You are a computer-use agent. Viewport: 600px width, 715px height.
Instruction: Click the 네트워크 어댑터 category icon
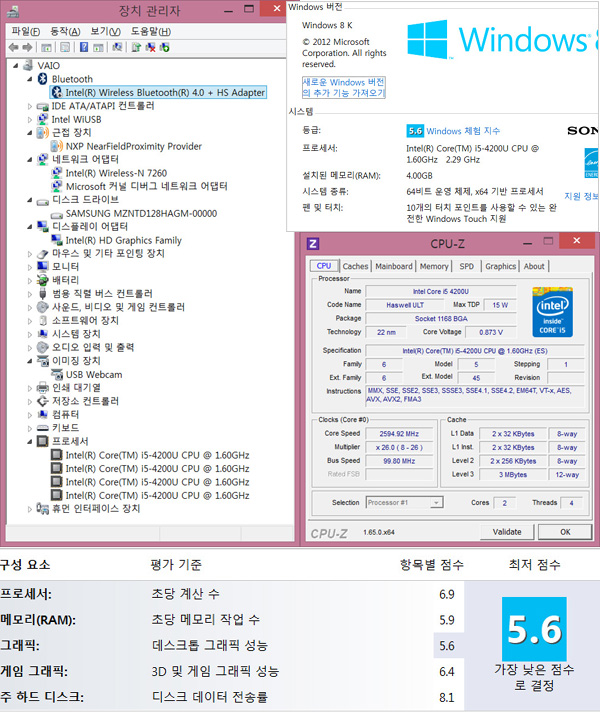[x=42, y=159]
